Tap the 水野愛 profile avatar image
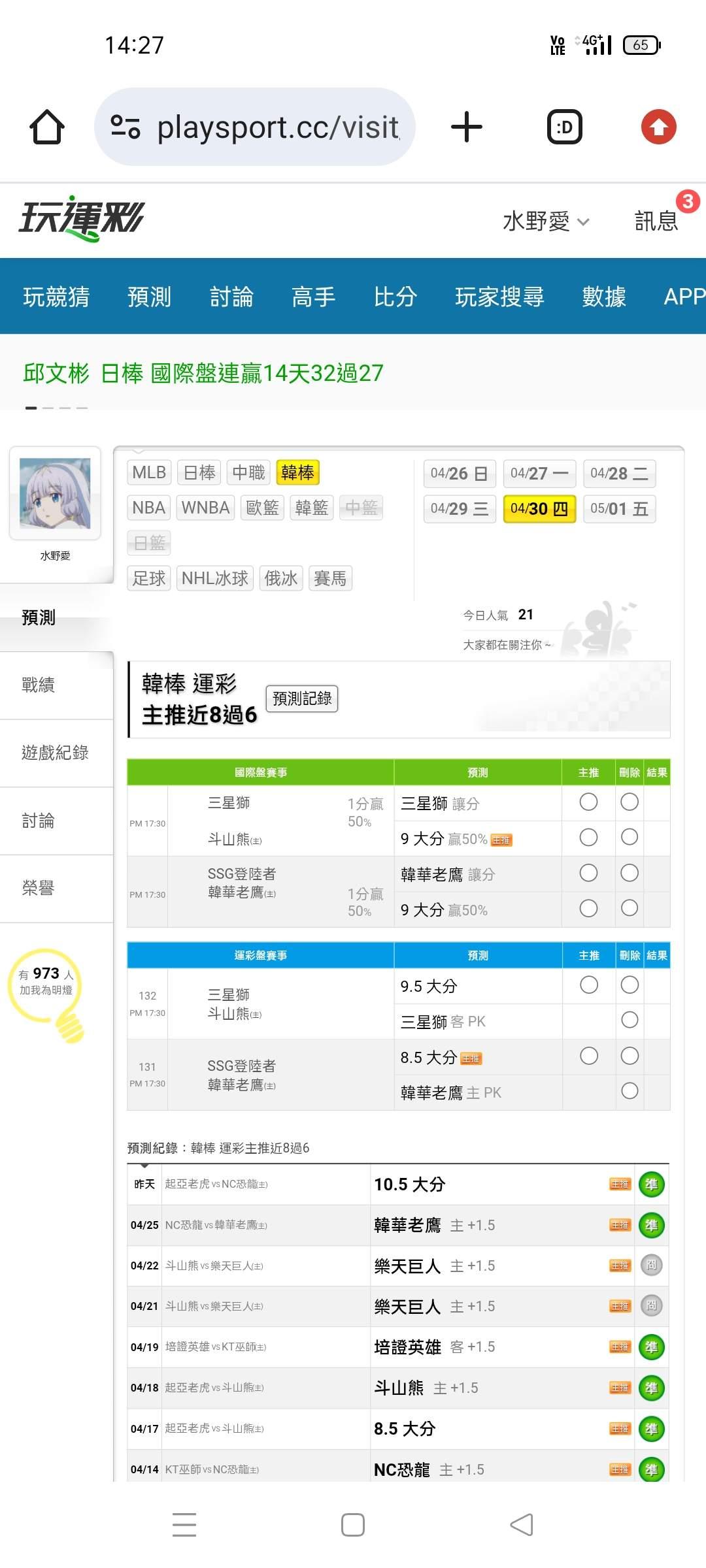Viewport: 706px width, 1568px height. pos(55,493)
